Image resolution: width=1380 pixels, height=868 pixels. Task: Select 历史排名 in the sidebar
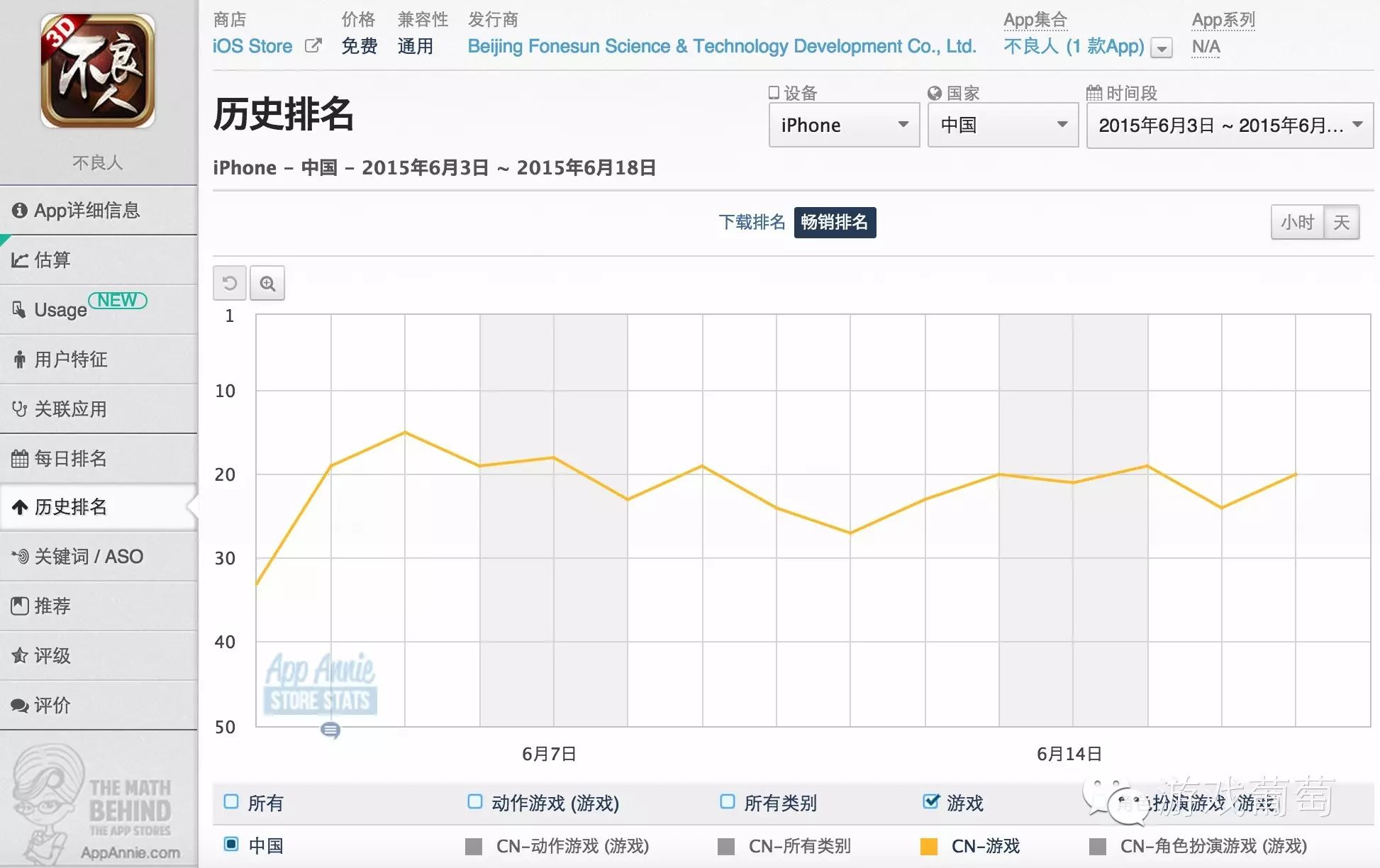(99, 507)
